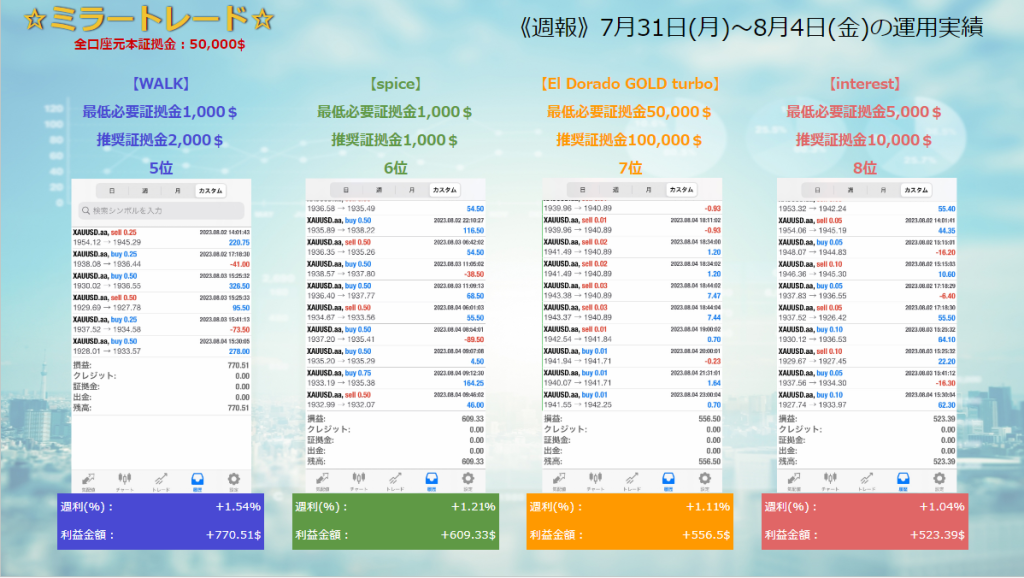The width and height of the screenshot is (1024, 578).
Task: Open Chart icon in spice panel bottom bar
Action: [359, 480]
